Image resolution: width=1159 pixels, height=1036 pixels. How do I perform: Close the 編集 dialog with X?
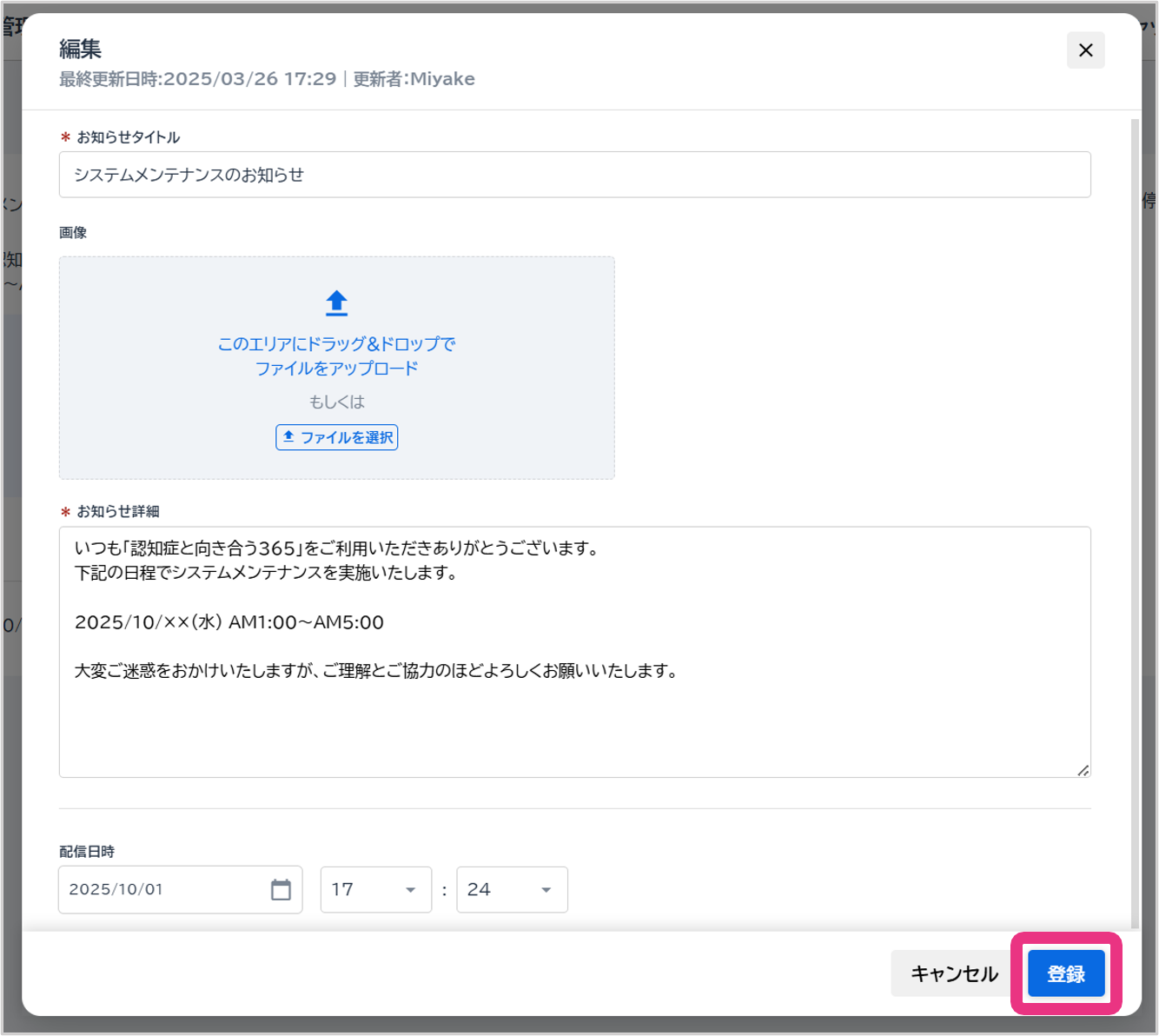click(1085, 50)
